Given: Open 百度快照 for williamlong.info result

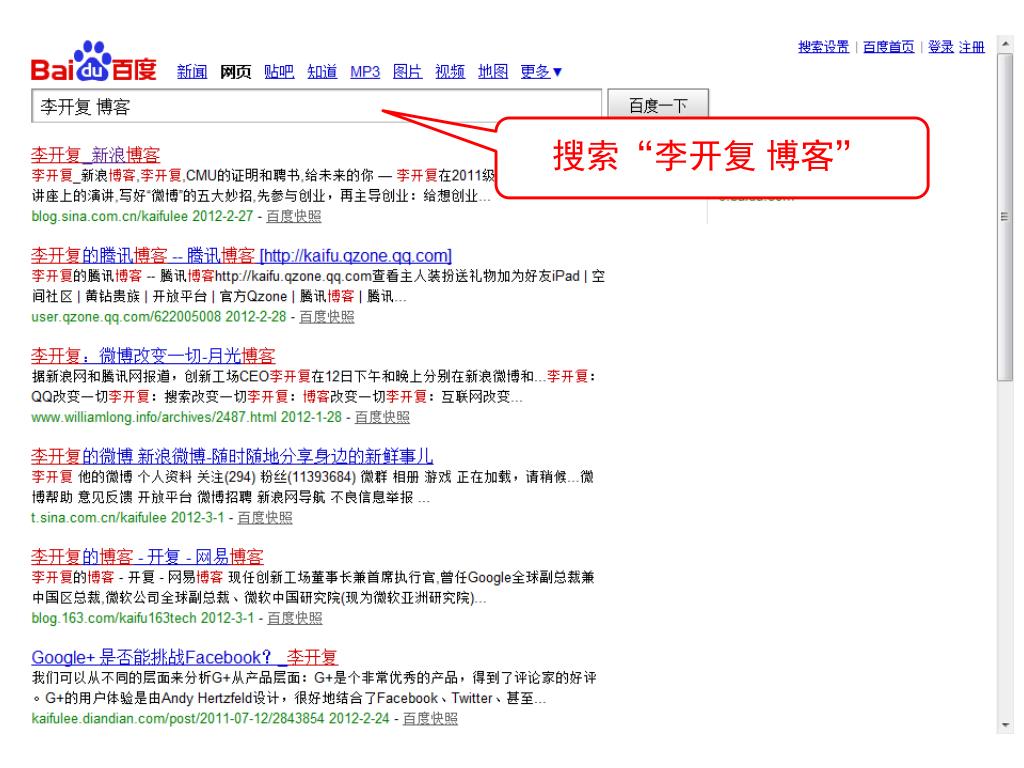Looking at the screenshot, I should 382,417.
